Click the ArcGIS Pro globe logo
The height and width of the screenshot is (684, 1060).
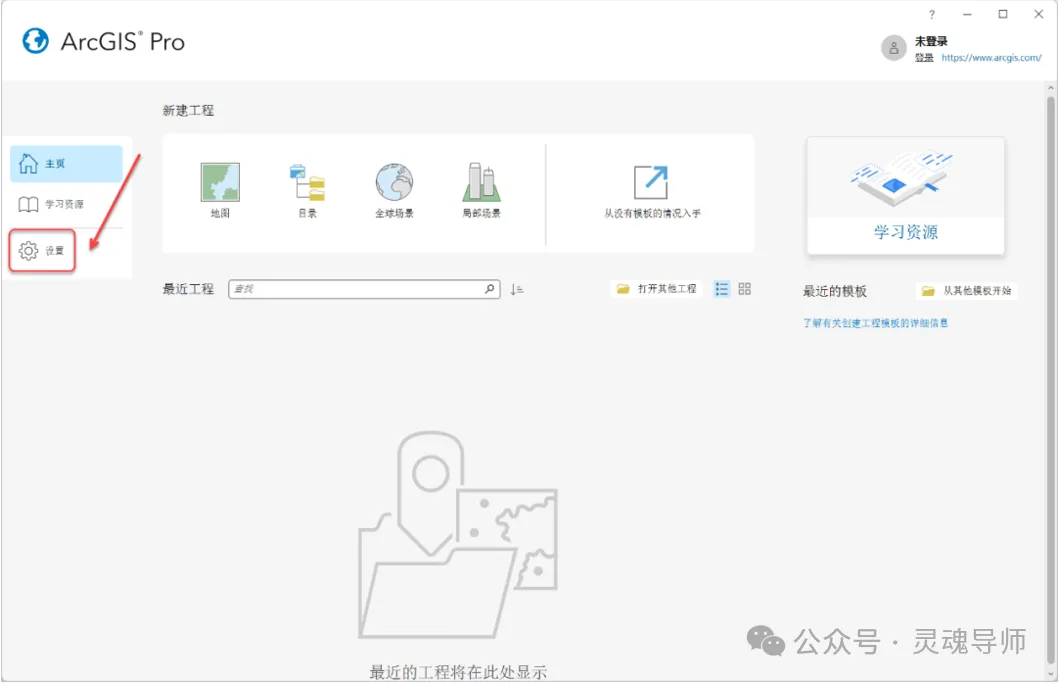[x=35, y=41]
